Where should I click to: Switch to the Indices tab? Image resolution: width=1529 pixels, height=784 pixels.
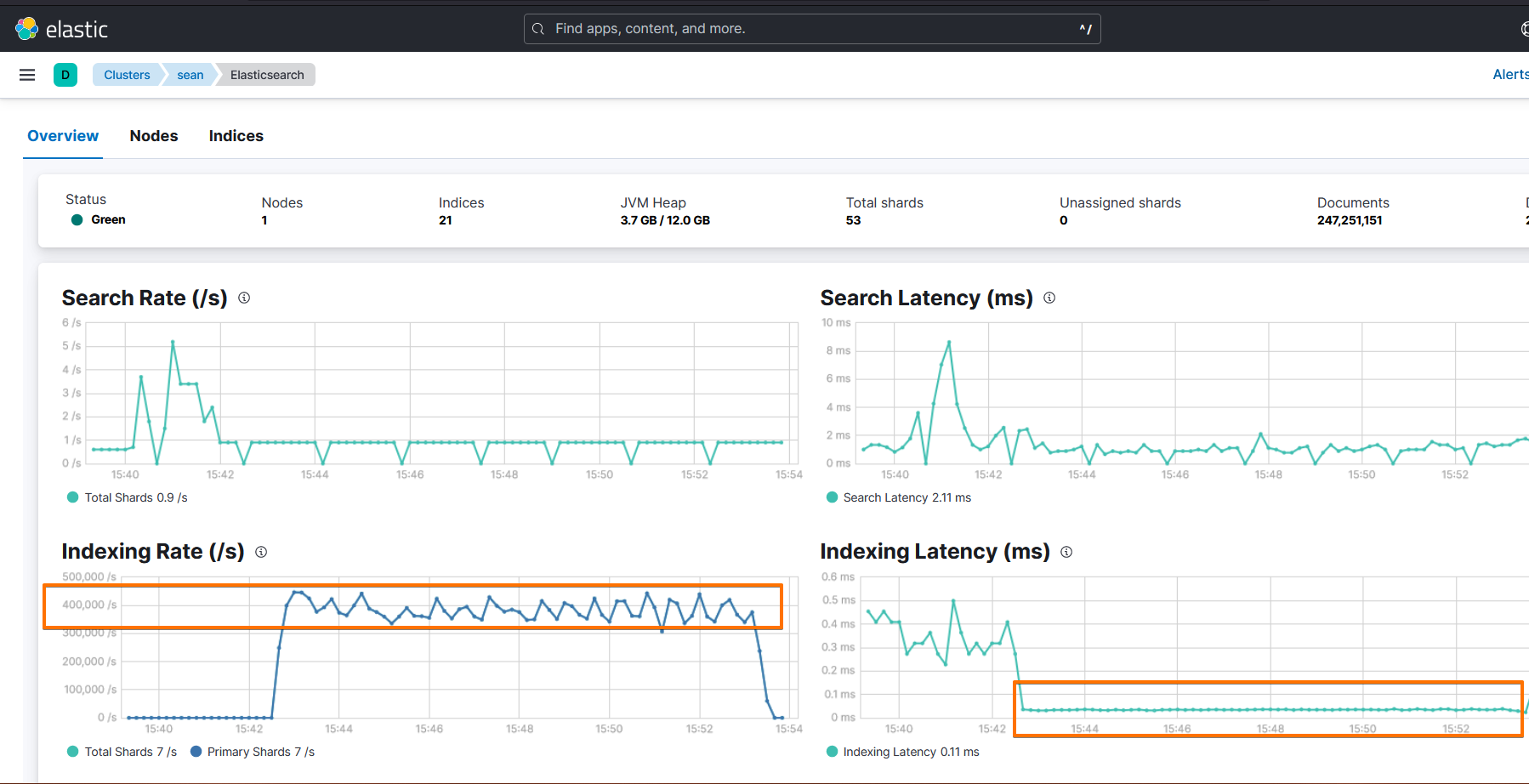point(236,136)
